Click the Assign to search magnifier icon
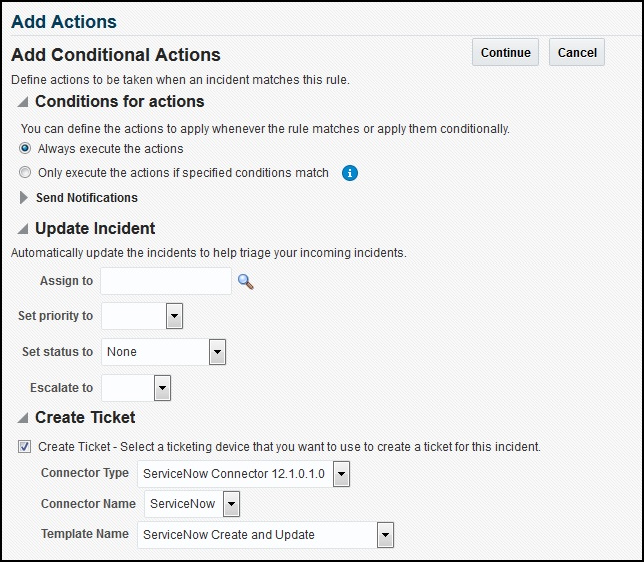Viewport: 644px width, 562px height. [246, 282]
